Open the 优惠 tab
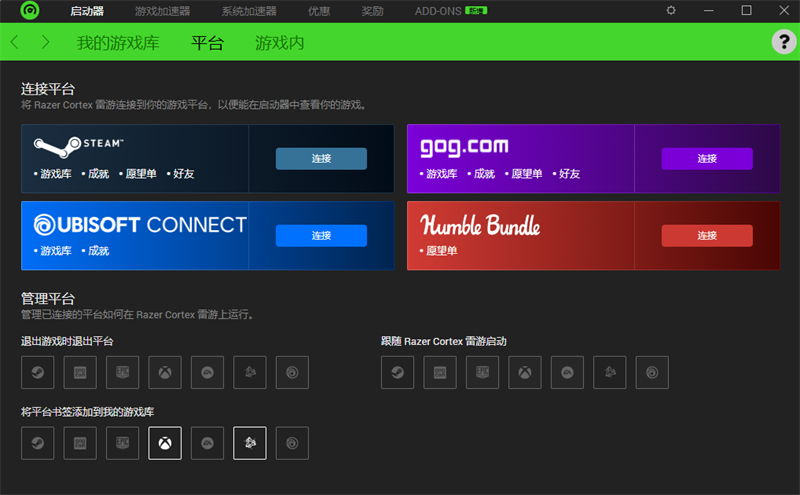 coord(319,11)
